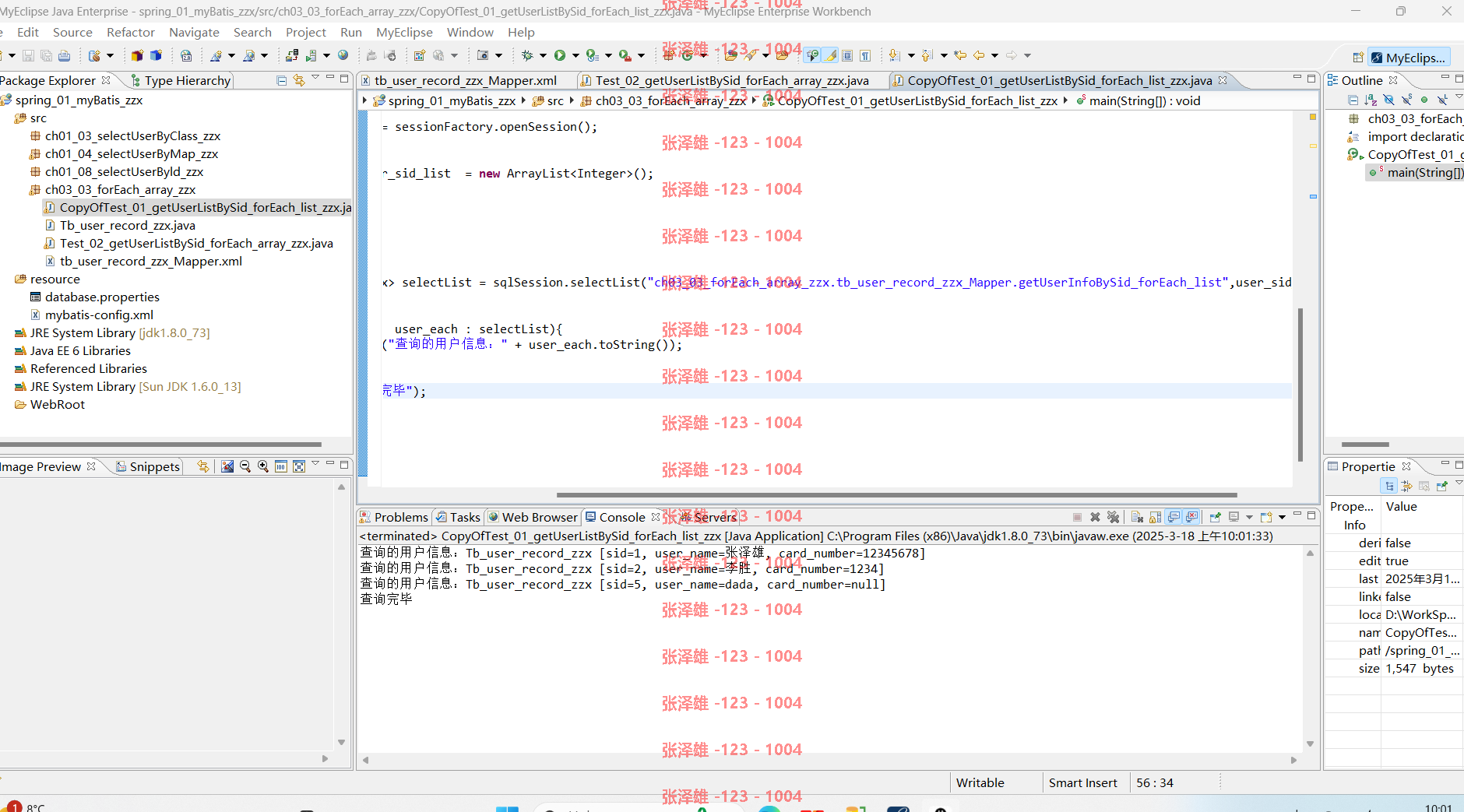The height and width of the screenshot is (812, 1464).
Task: Click Package Explorer horizontal scrollbar
Action: click(160, 445)
